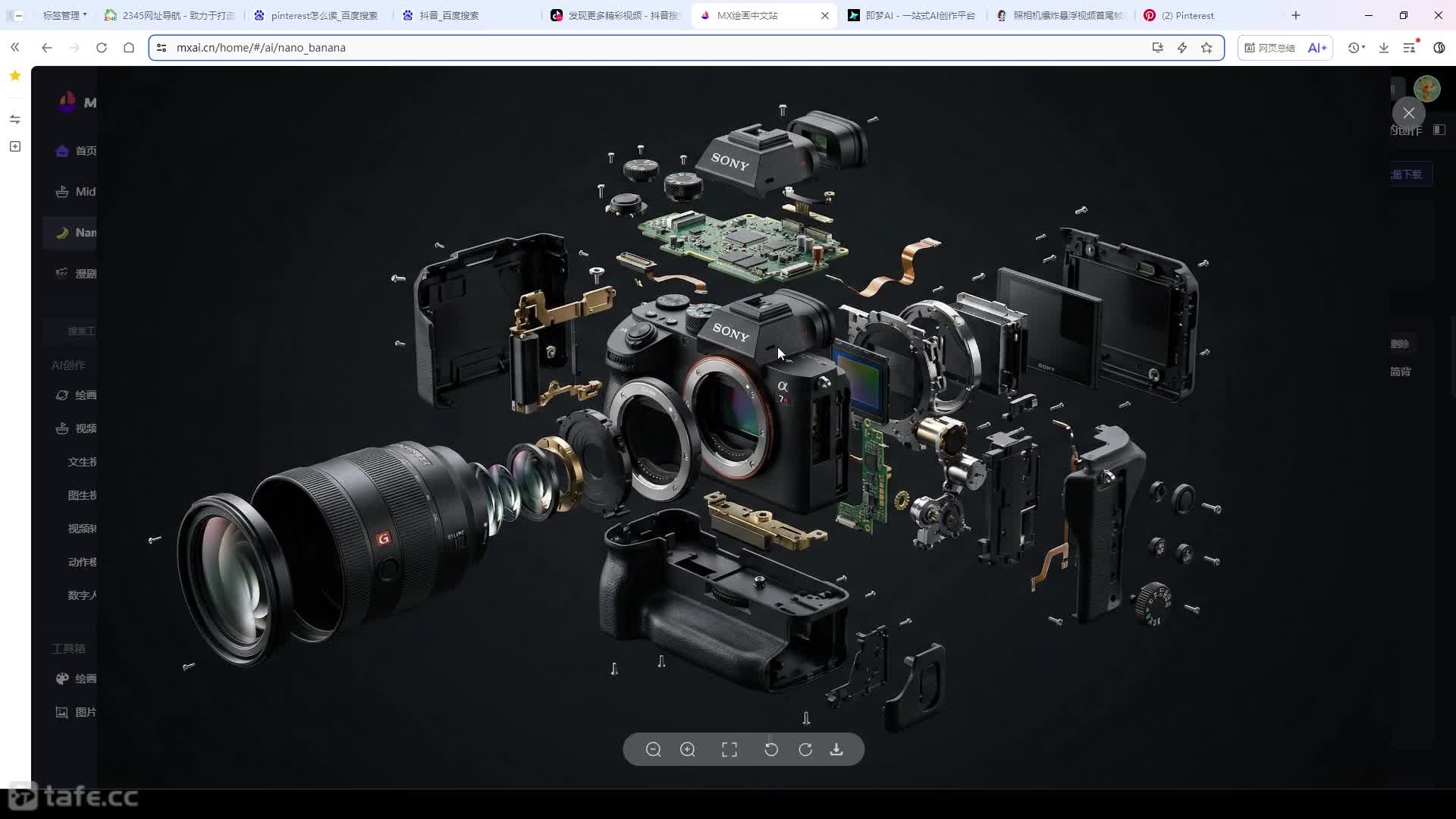Click the sidebar add-panel plus icon

15,146
